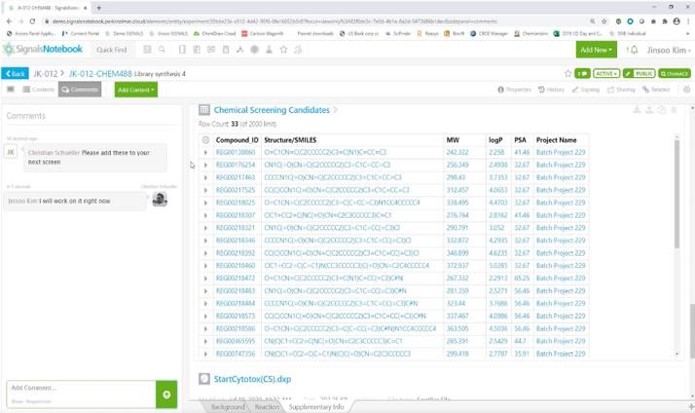Toggle the ACTIVE status badge

click(605, 73)
